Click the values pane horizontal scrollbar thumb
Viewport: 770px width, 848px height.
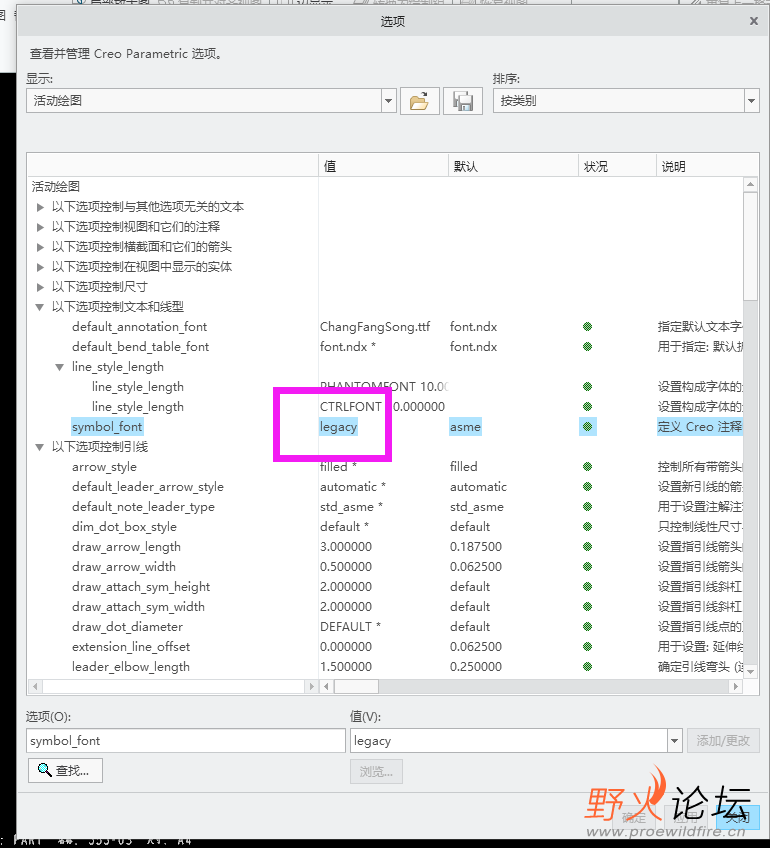coord(356,687)
